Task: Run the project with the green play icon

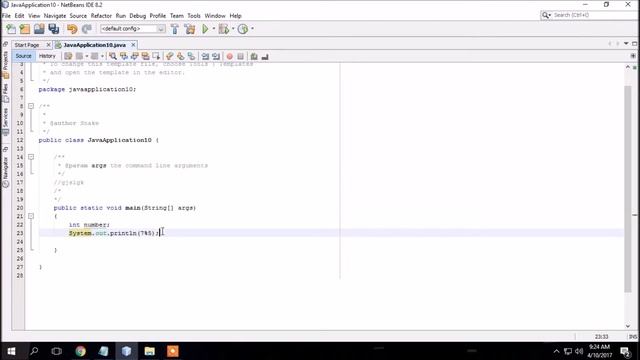Action: pyautogui.click(x=205, y=29)
